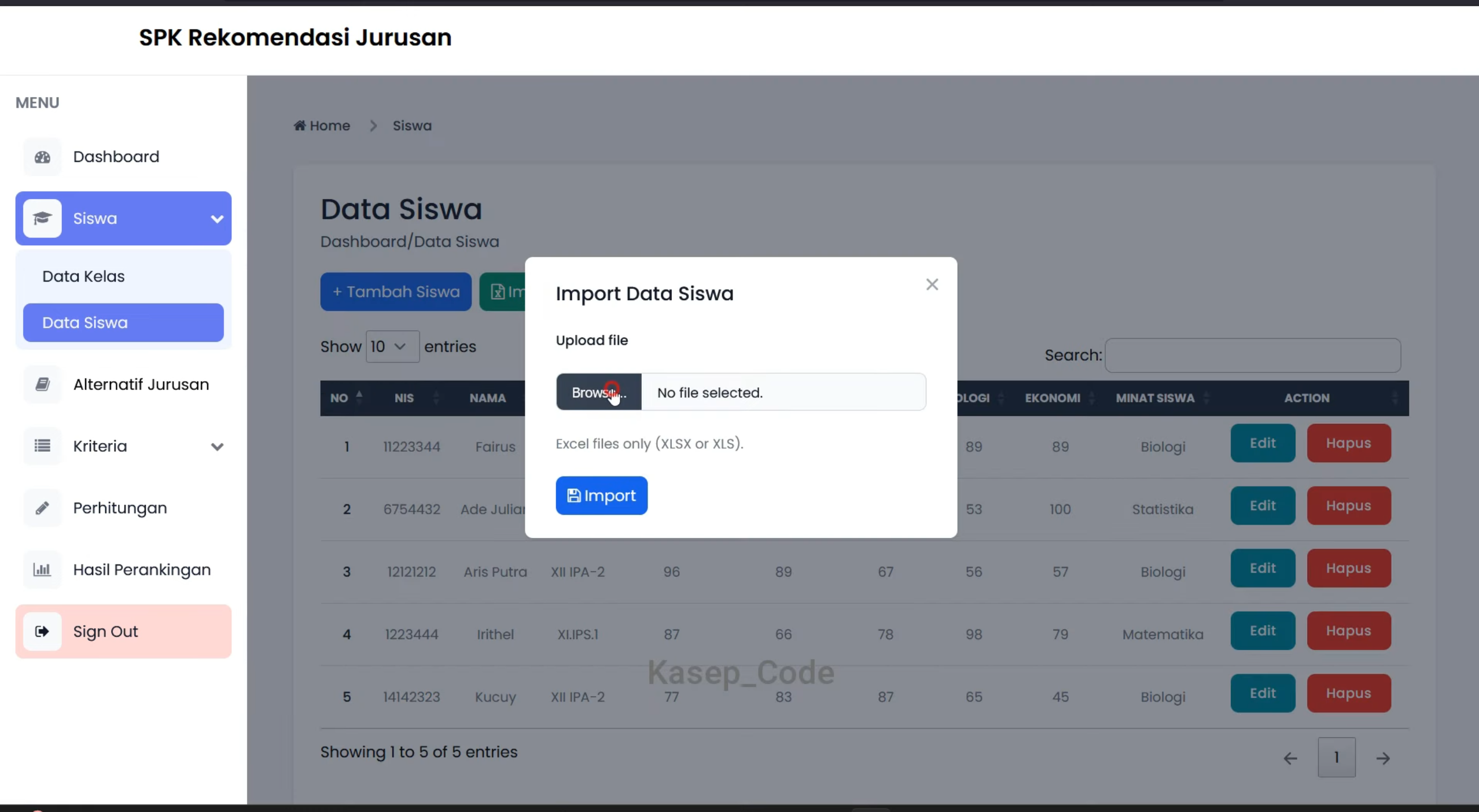This screenshot has width=1479, height=812.
Task: Delete the Ade Julian row with Hapus
Action: click(1348, 505)
